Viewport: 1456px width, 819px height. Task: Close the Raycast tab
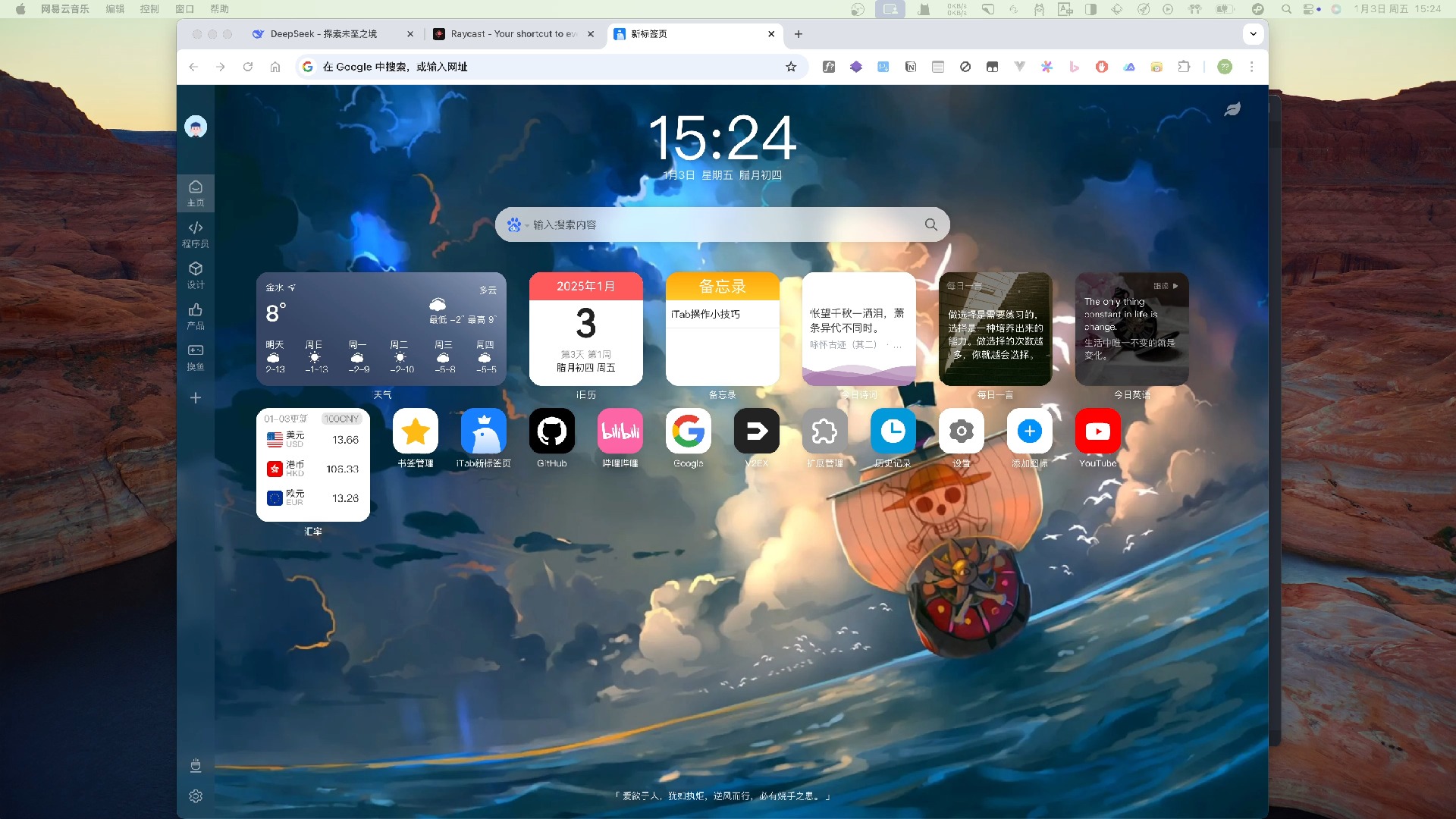pyautogui.click(x=591, y=34)
